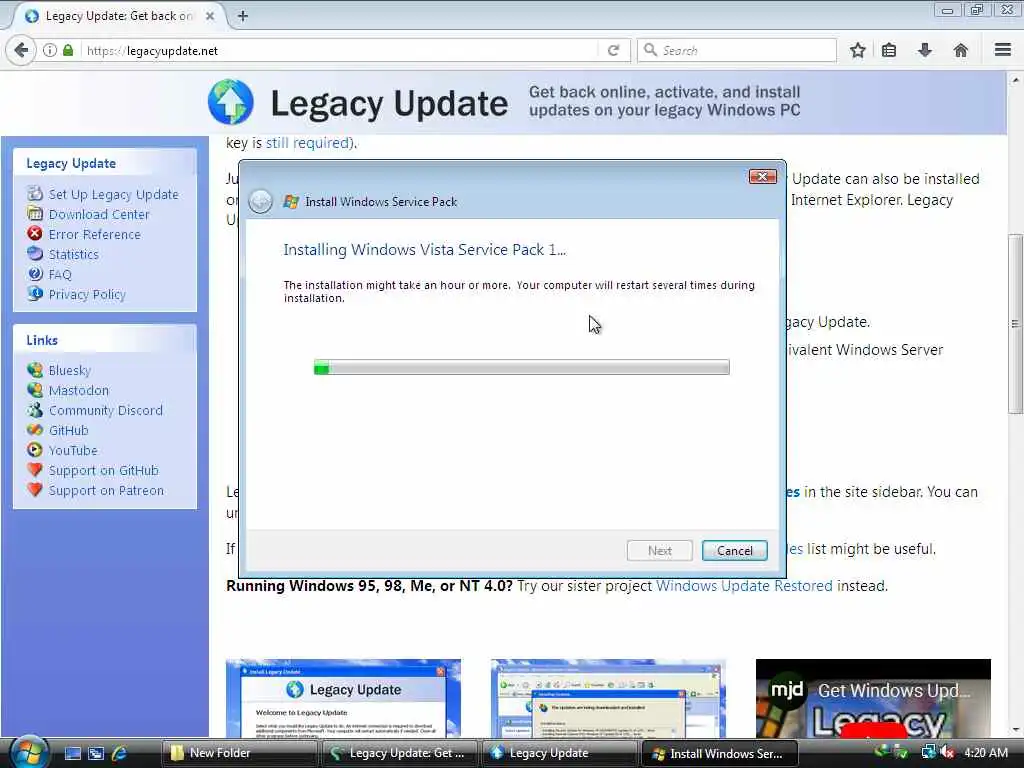Image resolution: width=1024 pixels, height=768 pixels.
Task: Click the red Error Reference icon
Action: coord(35,233)
